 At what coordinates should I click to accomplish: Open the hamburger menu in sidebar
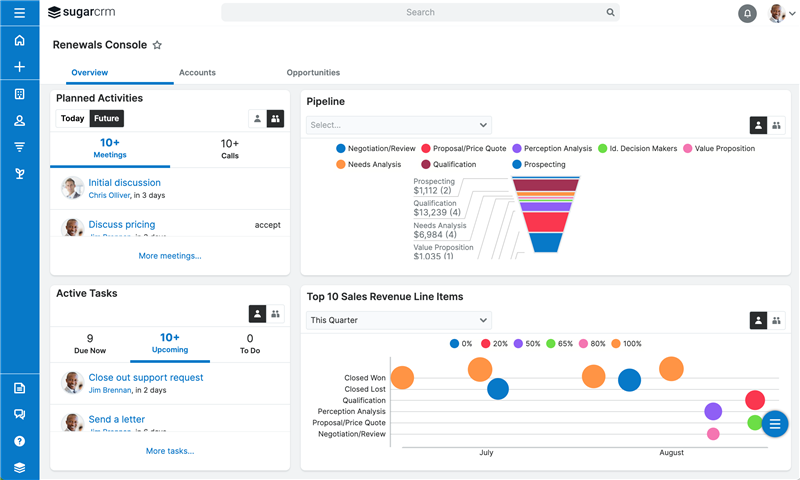coord(19,13)
